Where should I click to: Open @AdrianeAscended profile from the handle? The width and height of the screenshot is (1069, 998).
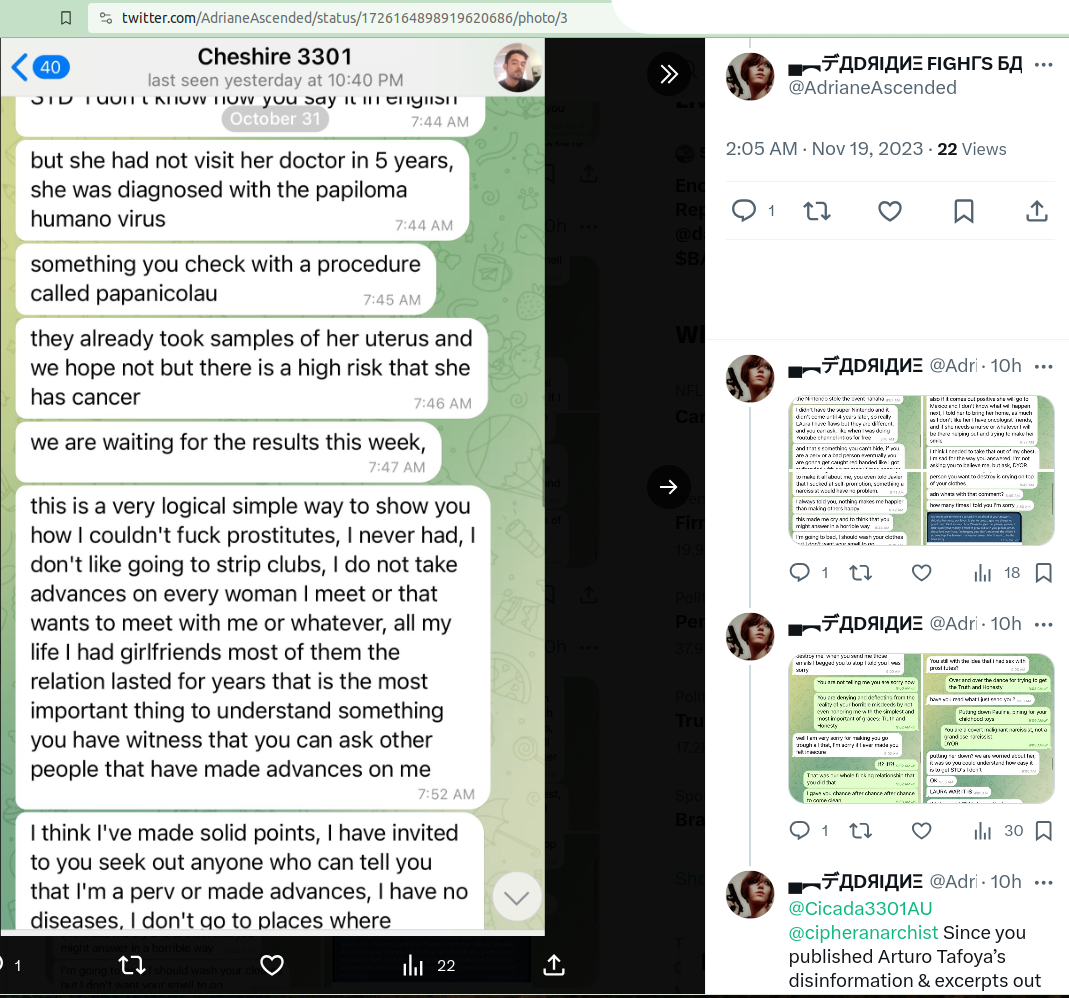[x=872, y=88]
